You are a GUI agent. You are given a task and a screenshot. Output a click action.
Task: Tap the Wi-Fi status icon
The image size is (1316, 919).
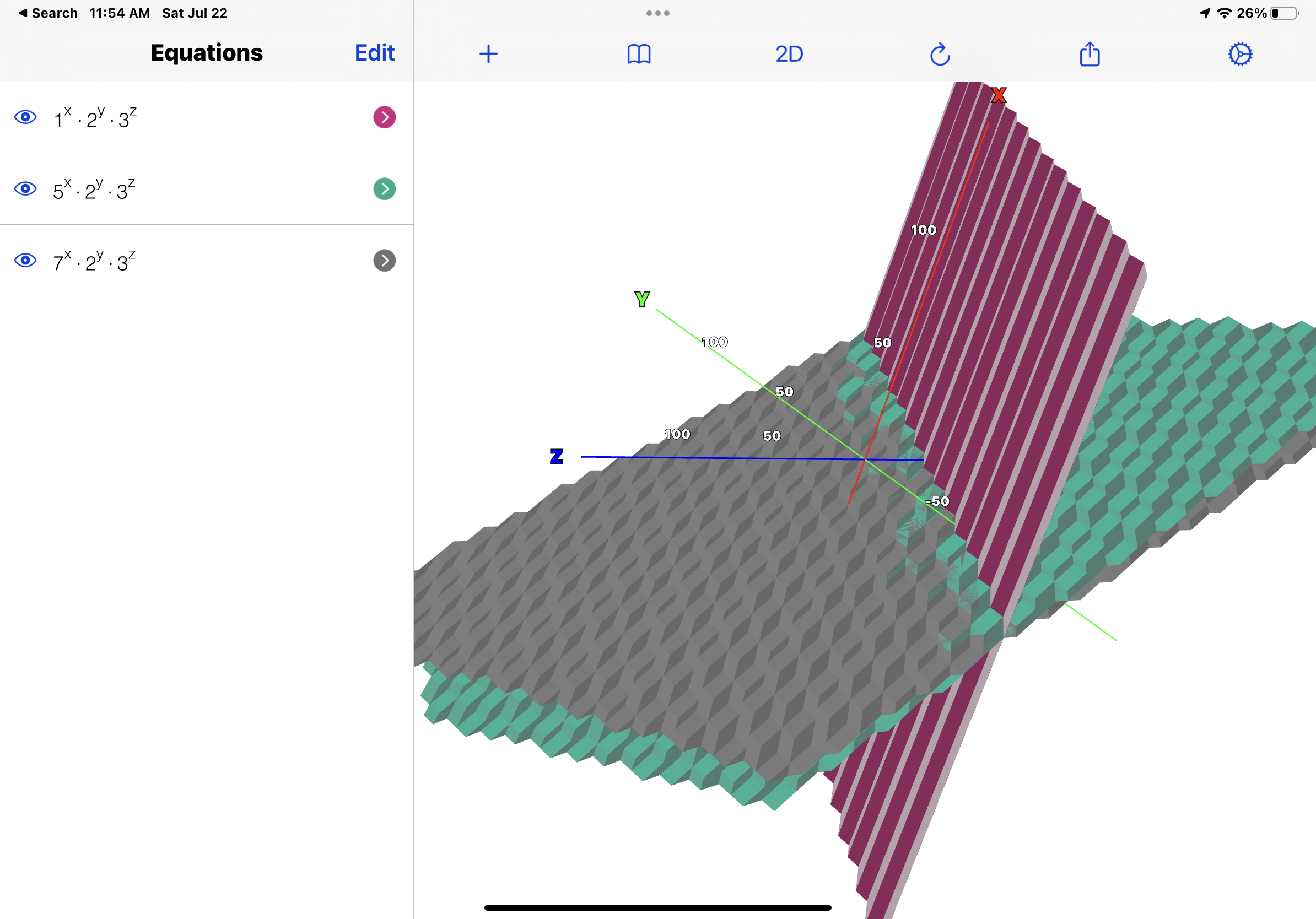[x=1225, y=13]
